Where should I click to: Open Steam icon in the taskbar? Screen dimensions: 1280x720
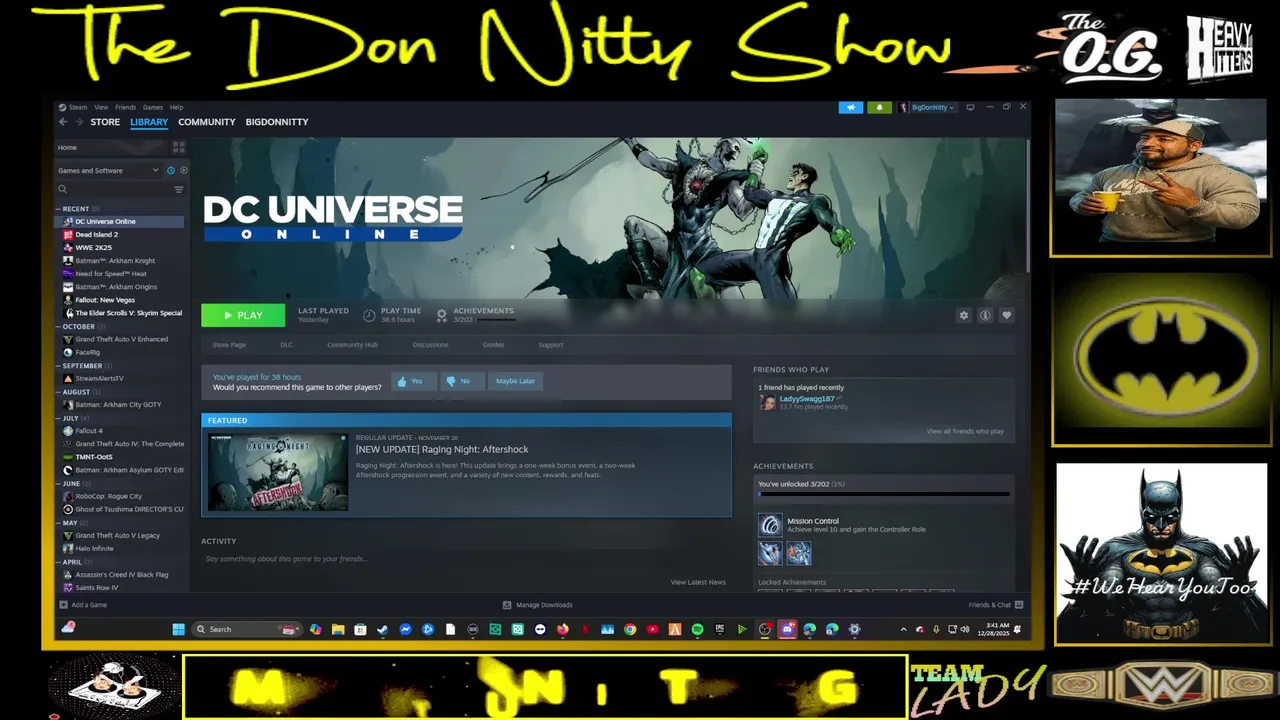[x=382, y=629]
